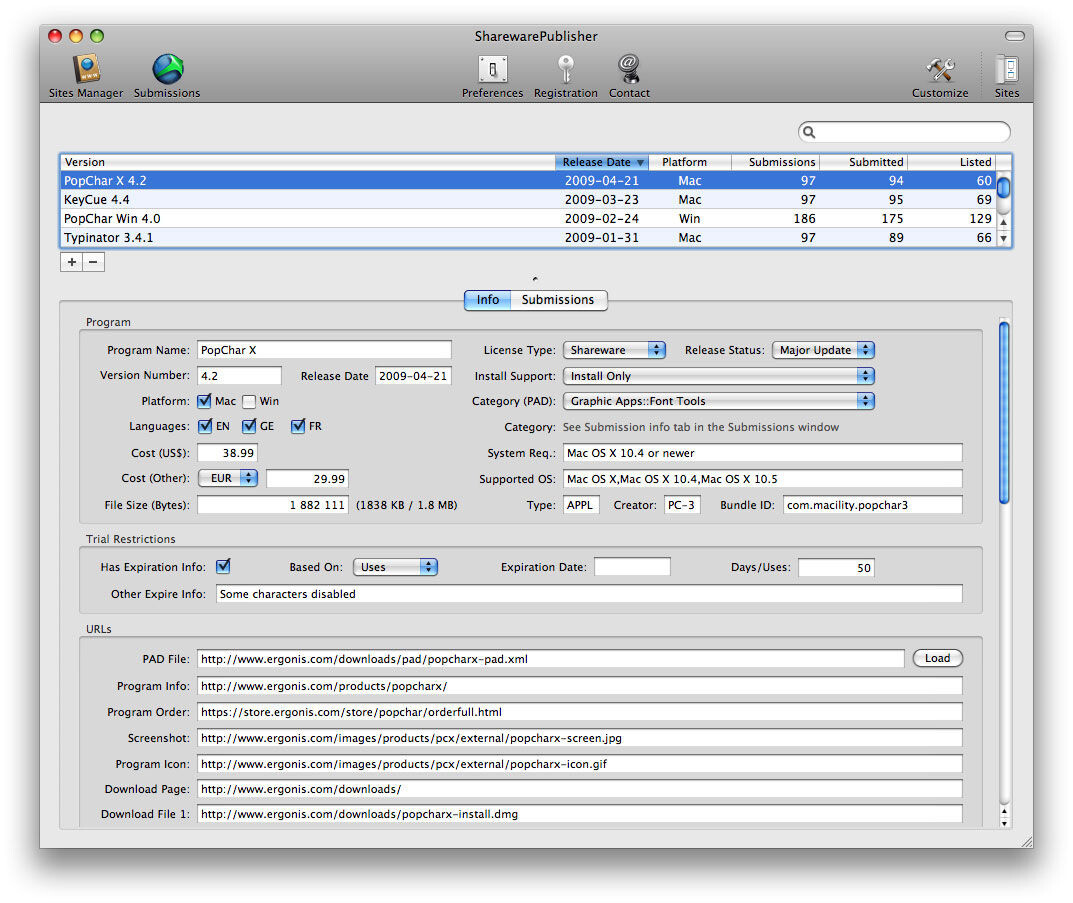This screenshot has height=903, width=1073.
Task: Click the version list scroll up arrow
Action: tap(1003, 222)
